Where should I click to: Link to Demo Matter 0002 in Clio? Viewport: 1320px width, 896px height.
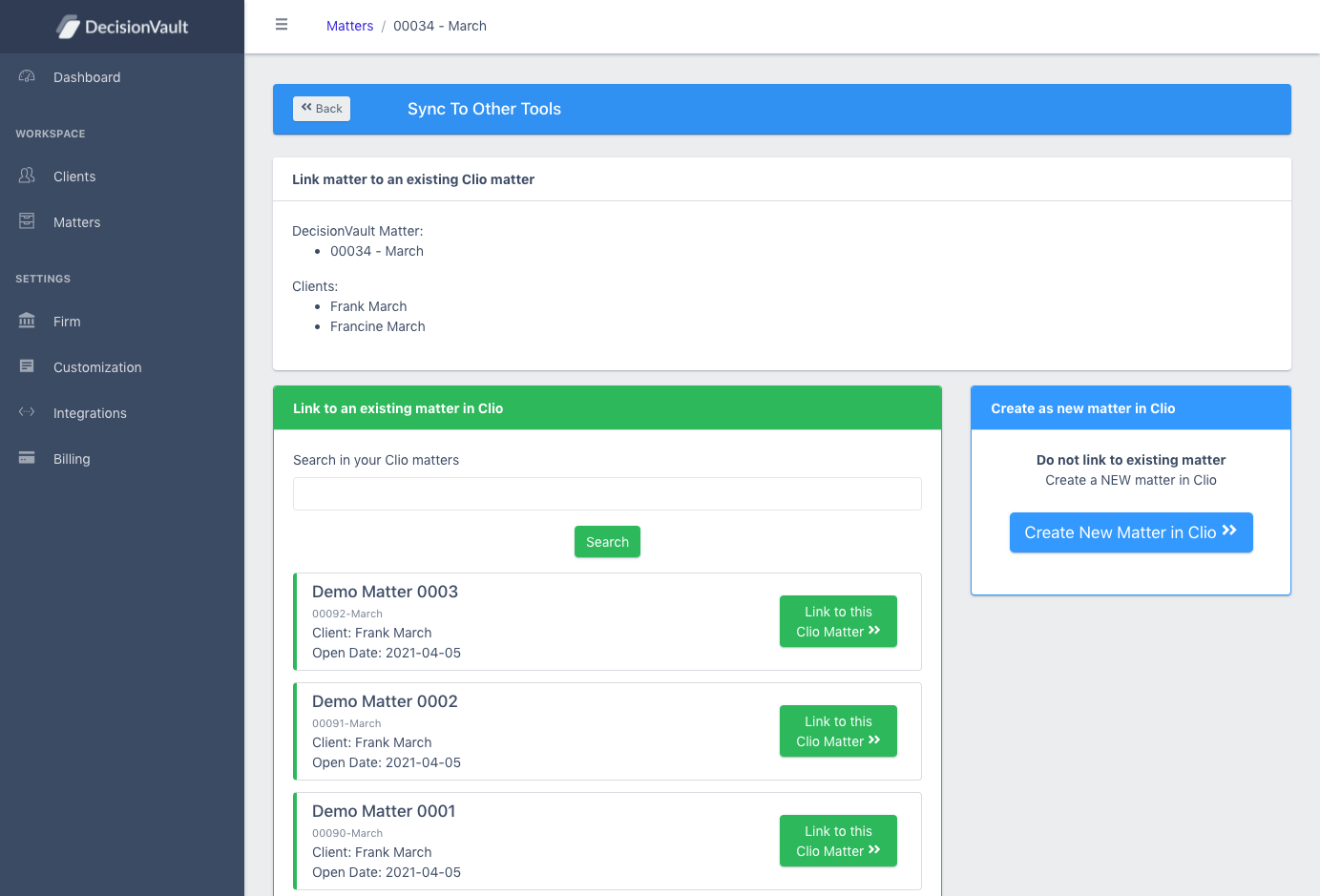pyautogui.click(x=838, y=731)
